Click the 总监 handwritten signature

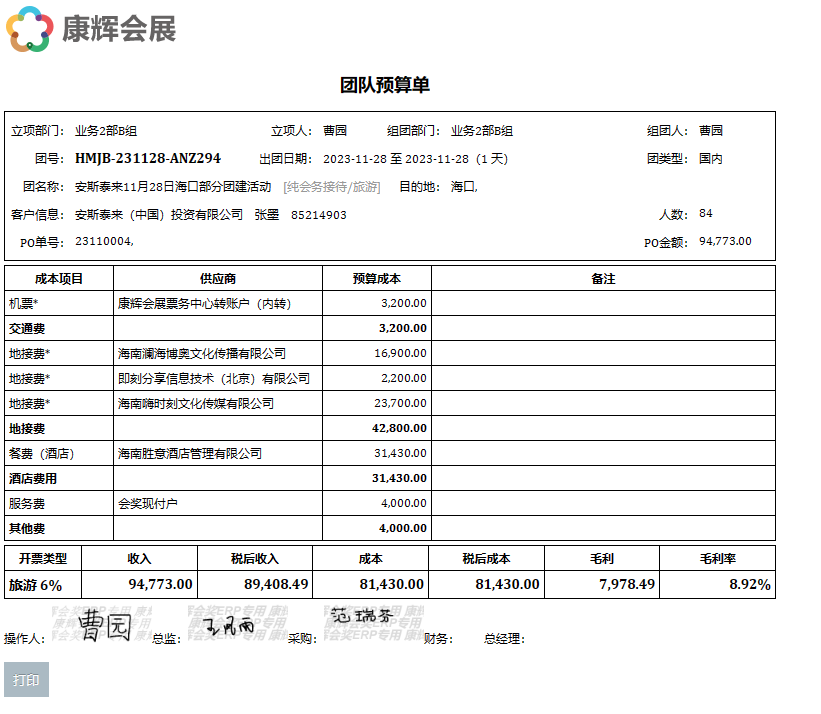tap(228, 627)
